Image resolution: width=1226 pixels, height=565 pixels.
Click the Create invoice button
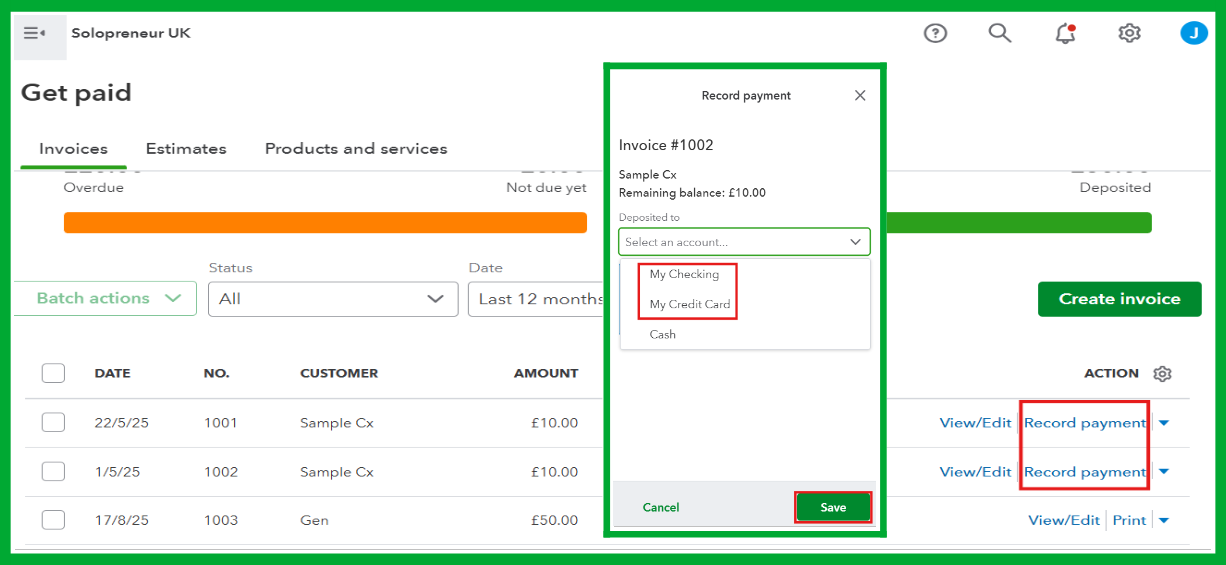coord(1119,299)
